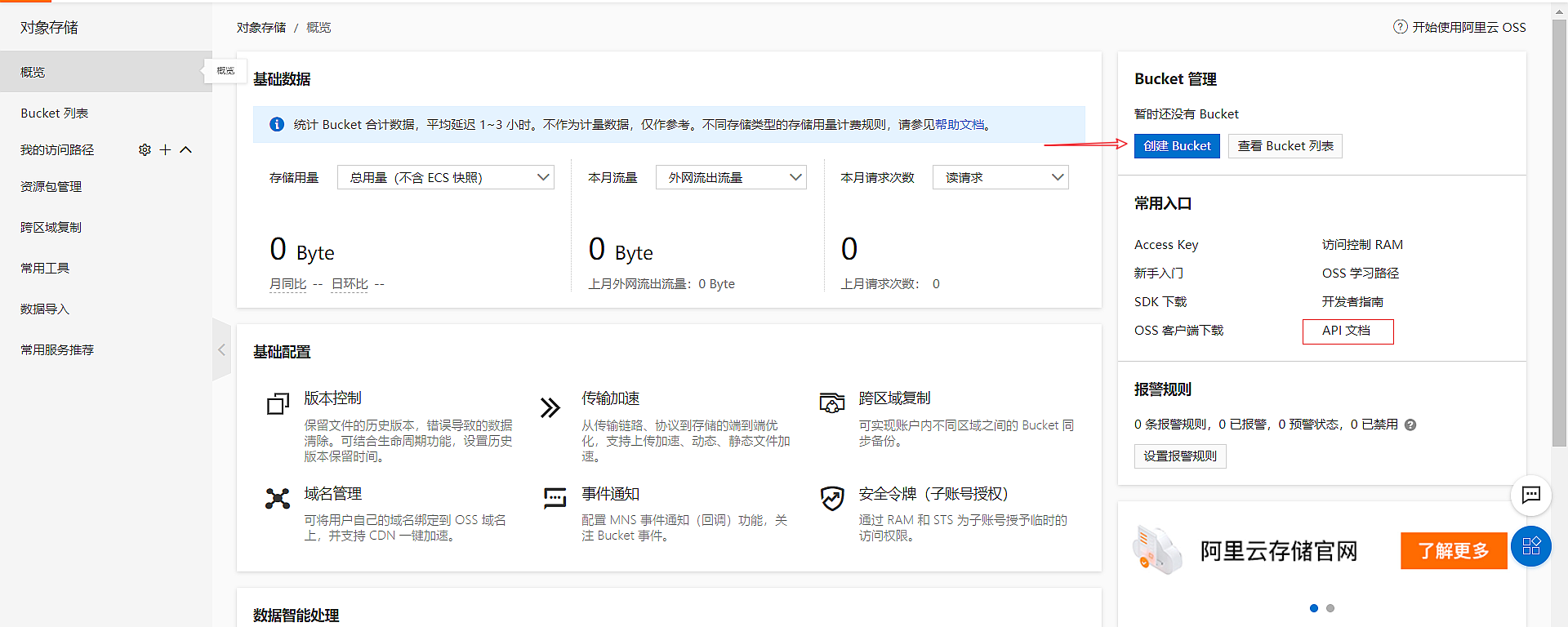Click the 开始使用阿里云 OSS link
This screenshot has width=1568, height=627.
[1469, 27]
